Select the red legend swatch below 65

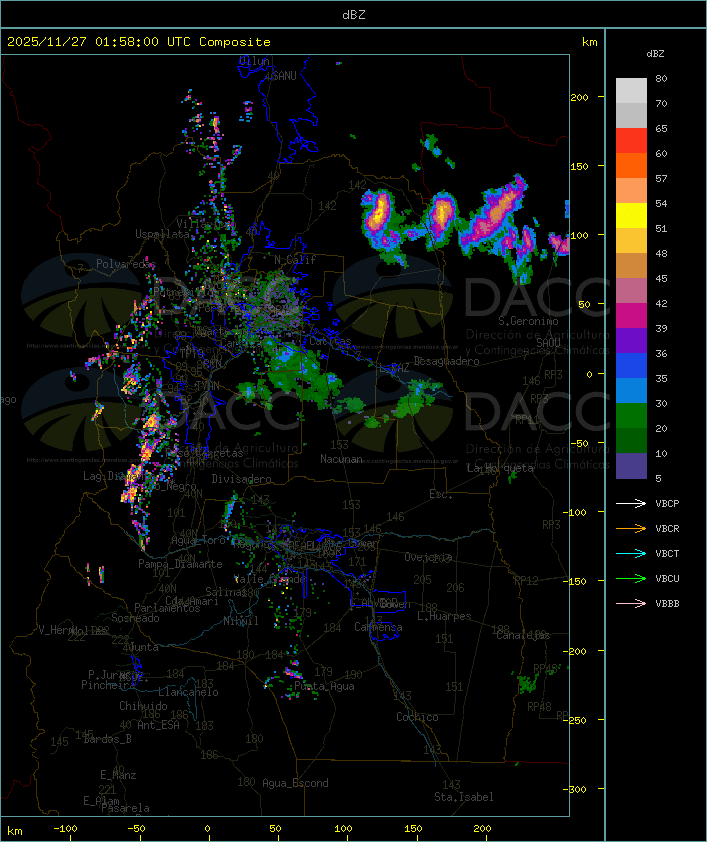[631, 141]
